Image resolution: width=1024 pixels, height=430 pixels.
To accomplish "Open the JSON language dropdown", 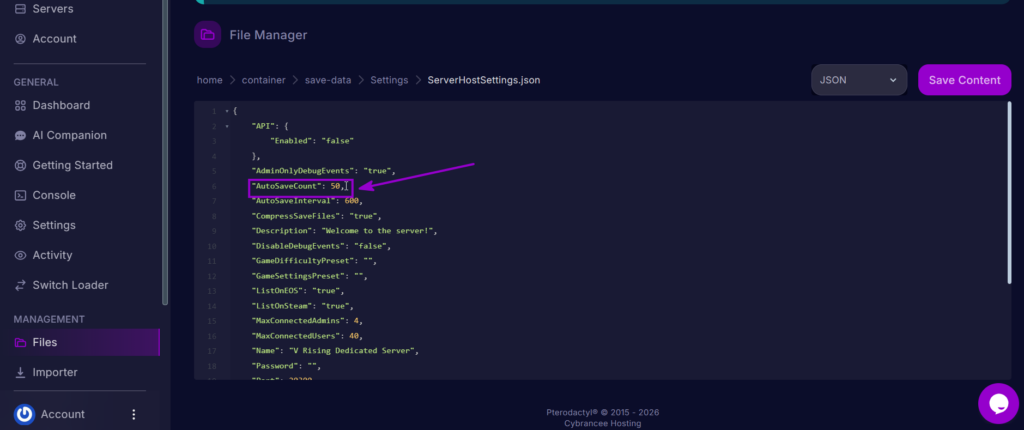I will click(859, 80).
